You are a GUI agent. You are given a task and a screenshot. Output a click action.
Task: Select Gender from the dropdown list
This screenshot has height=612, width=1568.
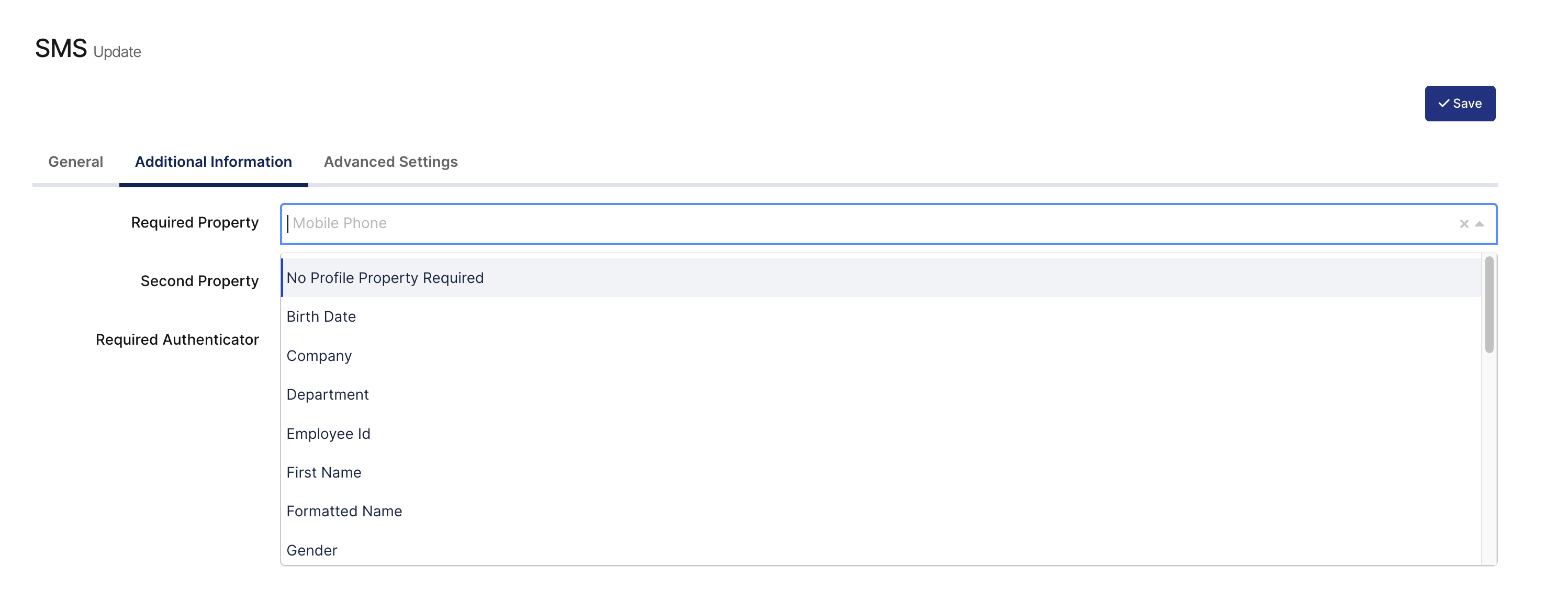881,551
